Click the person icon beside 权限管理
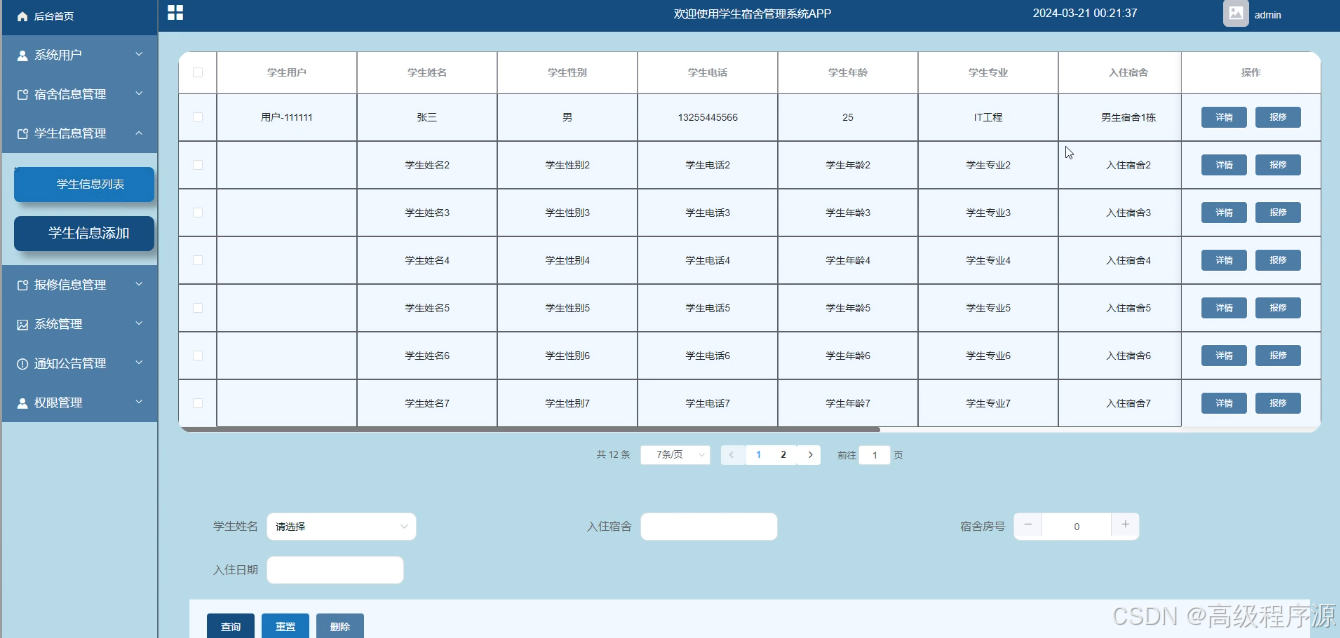 (23, 403)
